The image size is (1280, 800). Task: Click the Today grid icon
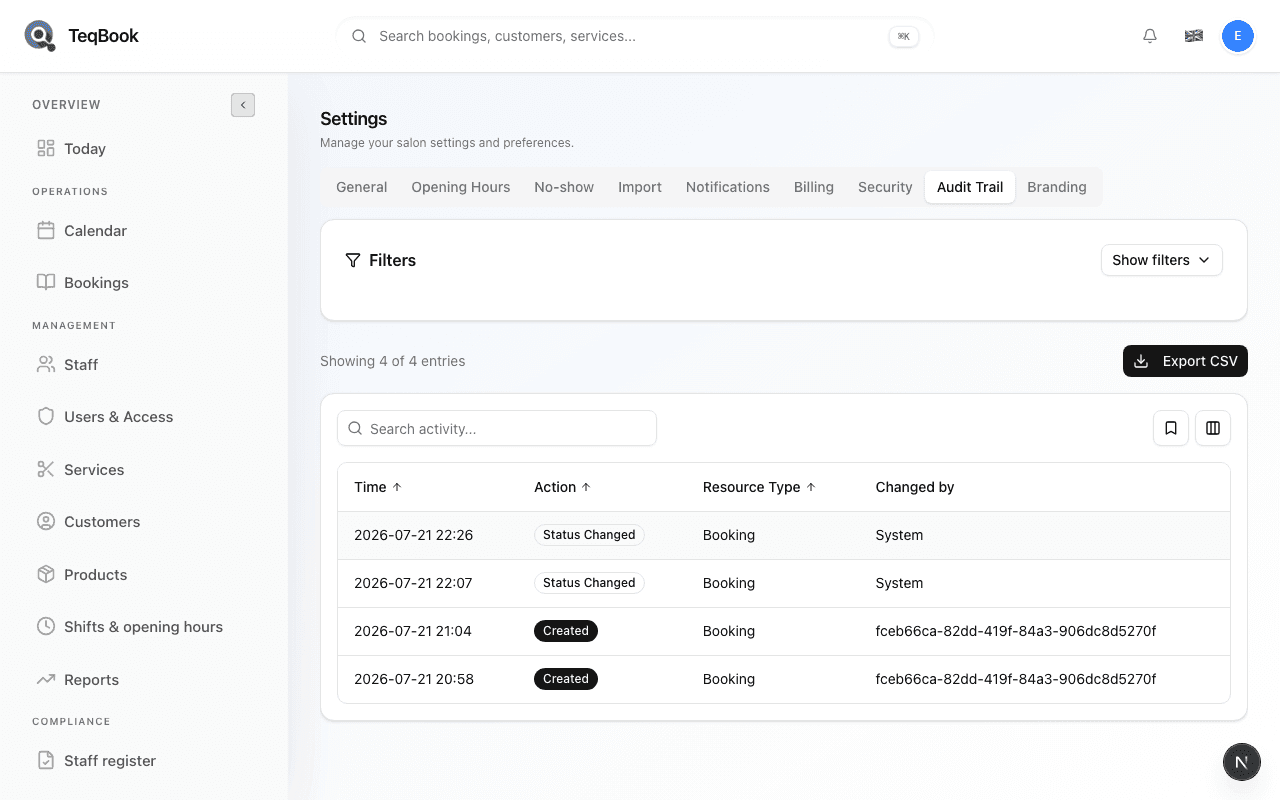click(x=46, y=148)
